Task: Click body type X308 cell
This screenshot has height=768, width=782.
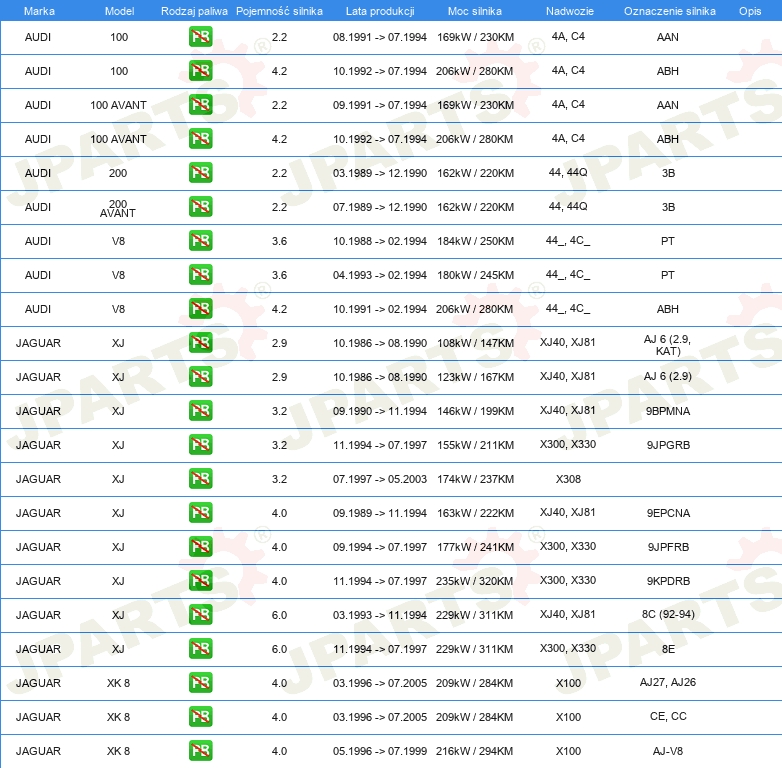Action: [x=569, y=479]
